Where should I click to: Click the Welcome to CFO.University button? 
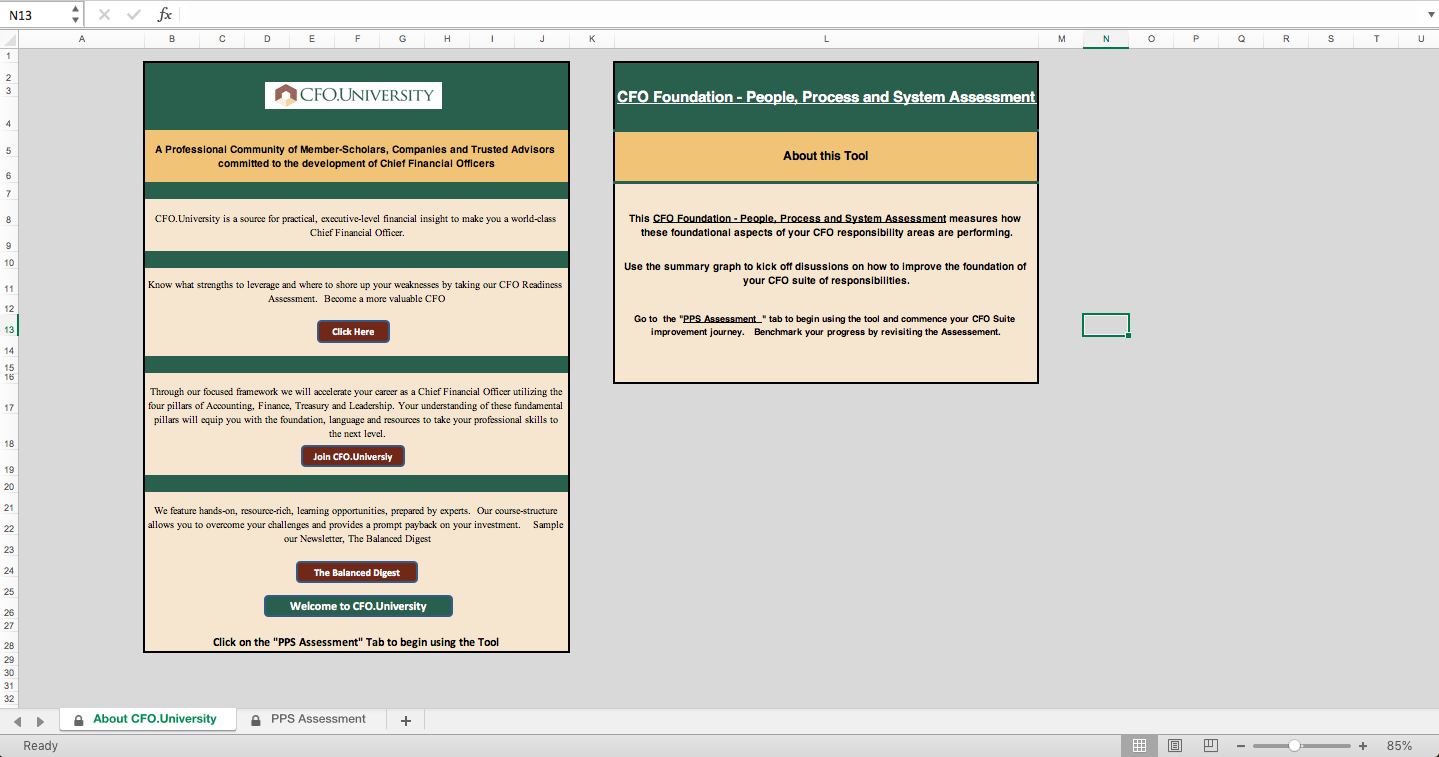coord(358,606)
